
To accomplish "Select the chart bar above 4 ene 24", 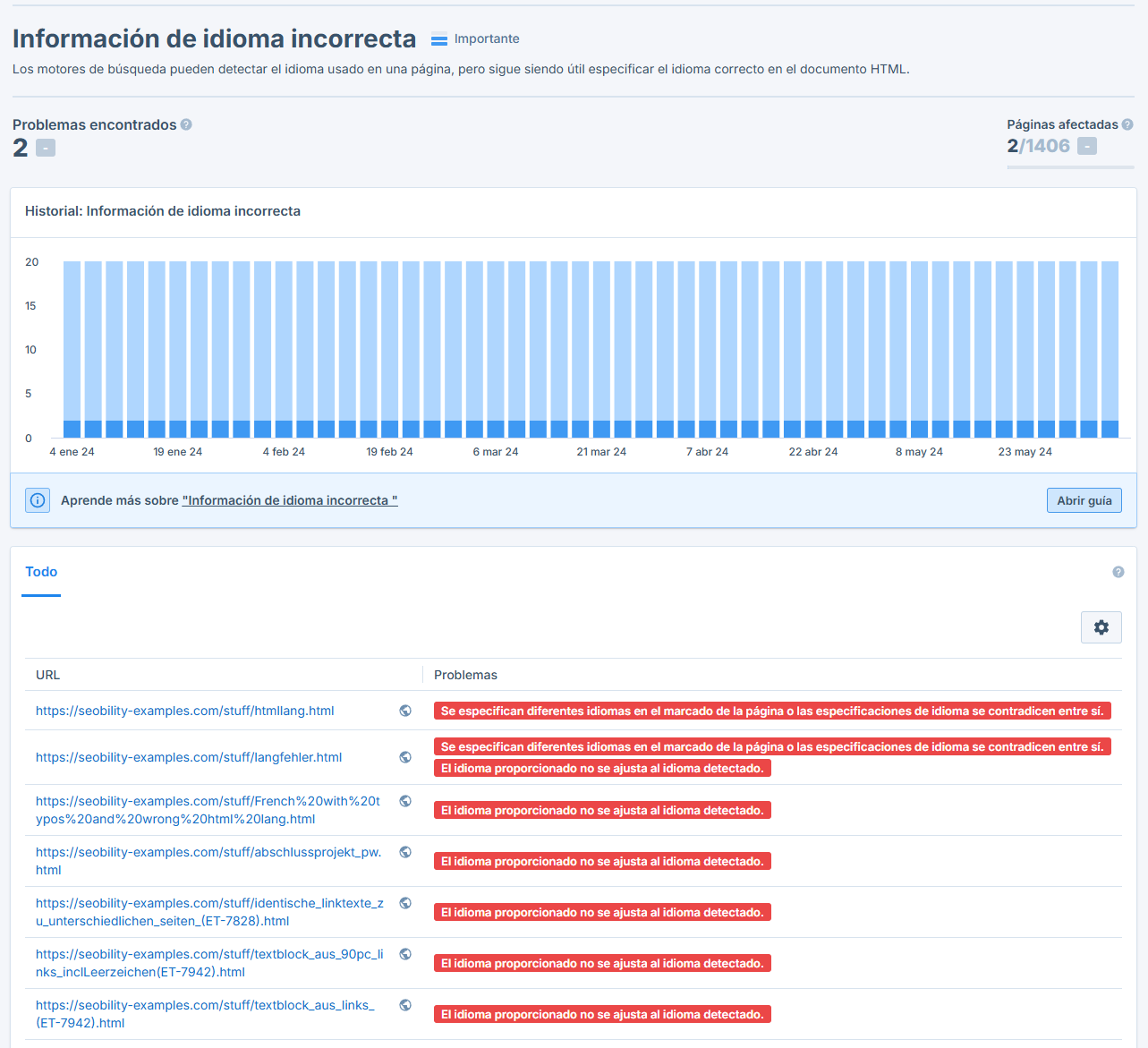I will pos(71,349).
